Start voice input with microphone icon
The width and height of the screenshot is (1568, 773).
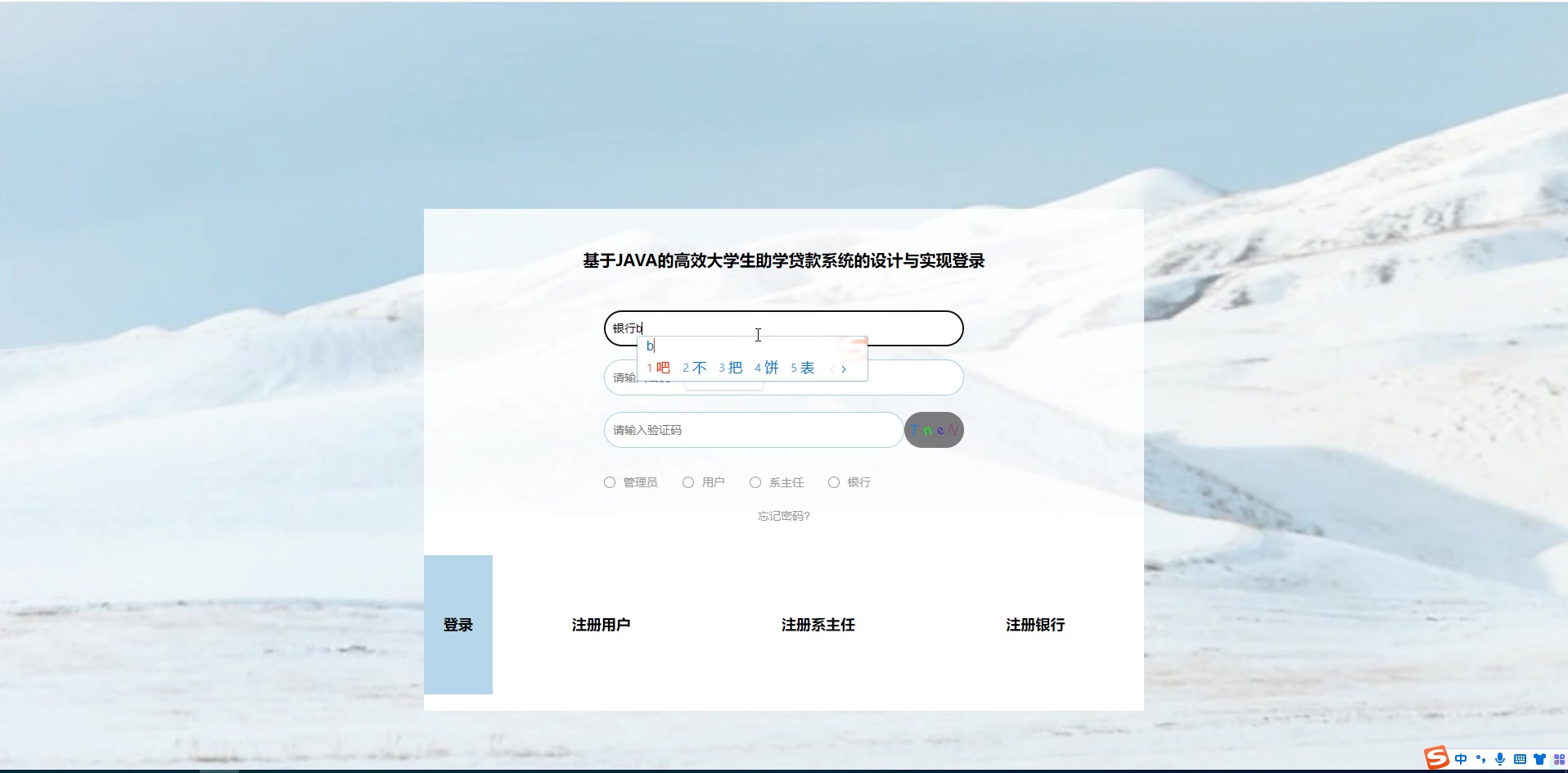tap(1500, 759)
